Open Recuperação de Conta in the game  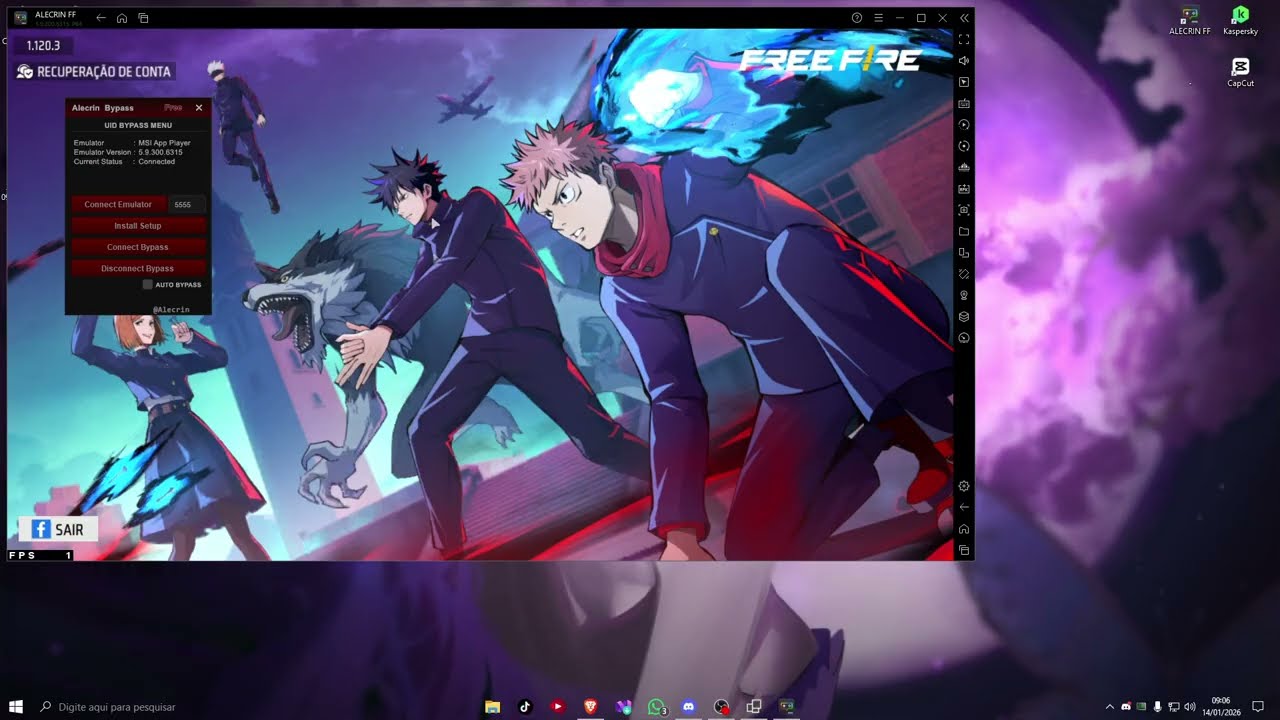[x=95, y=72]
